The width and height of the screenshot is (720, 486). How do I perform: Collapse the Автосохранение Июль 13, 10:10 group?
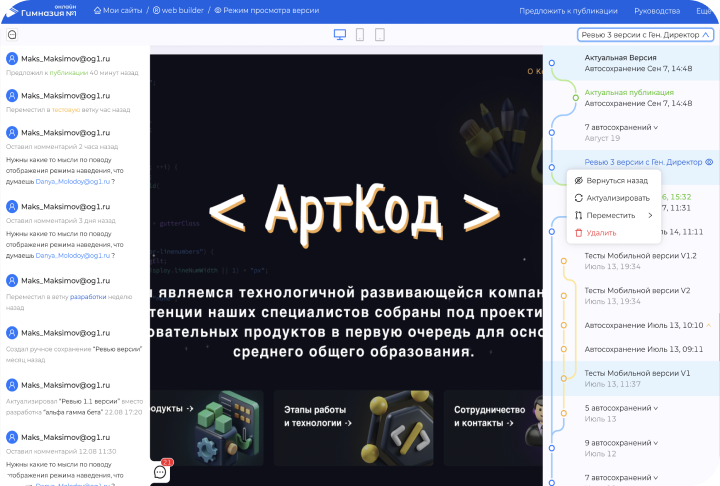point(709,325)
